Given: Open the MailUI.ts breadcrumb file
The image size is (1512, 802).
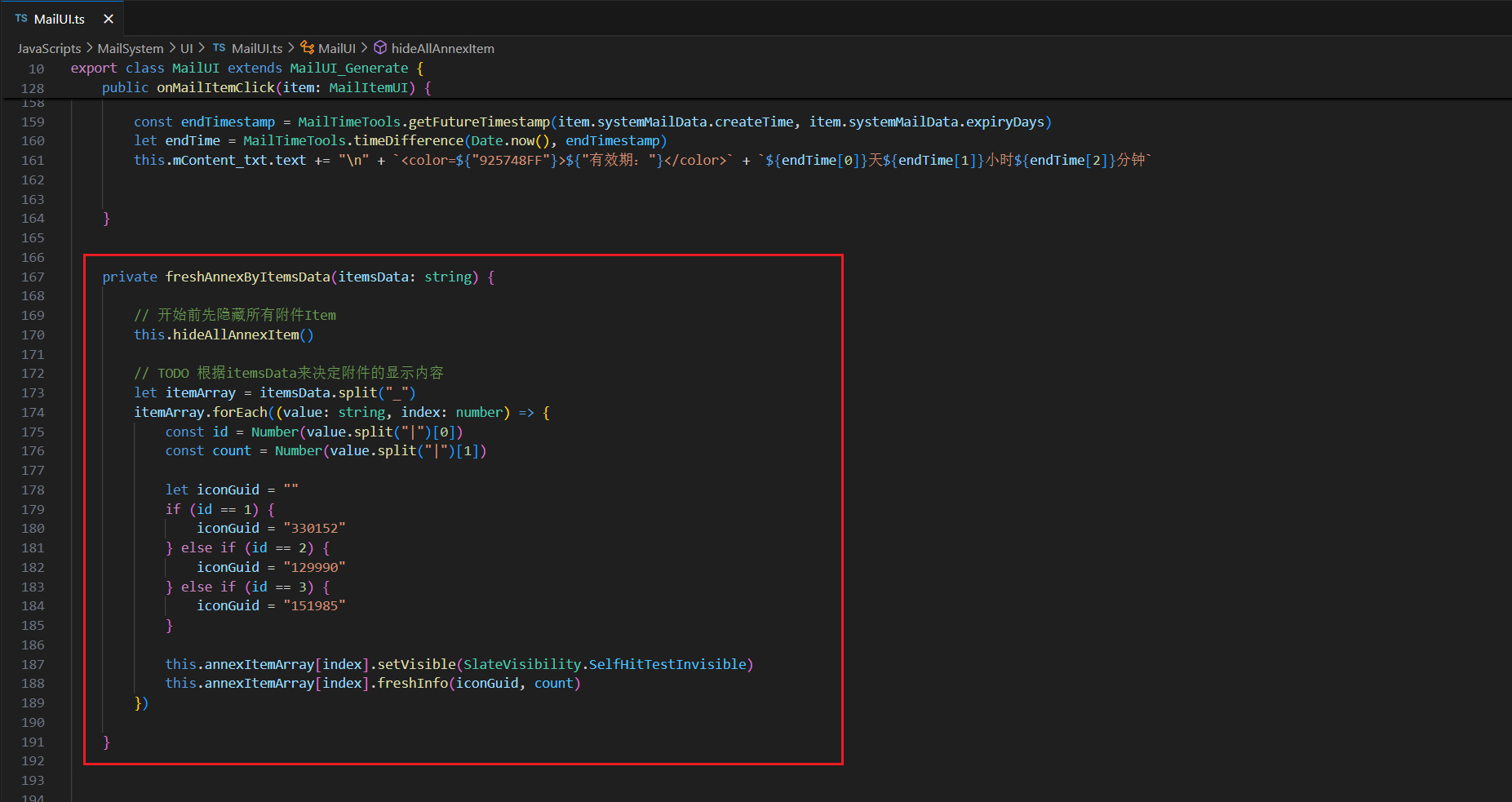Looking at the screenshot, I should click(x=257, y=48).
